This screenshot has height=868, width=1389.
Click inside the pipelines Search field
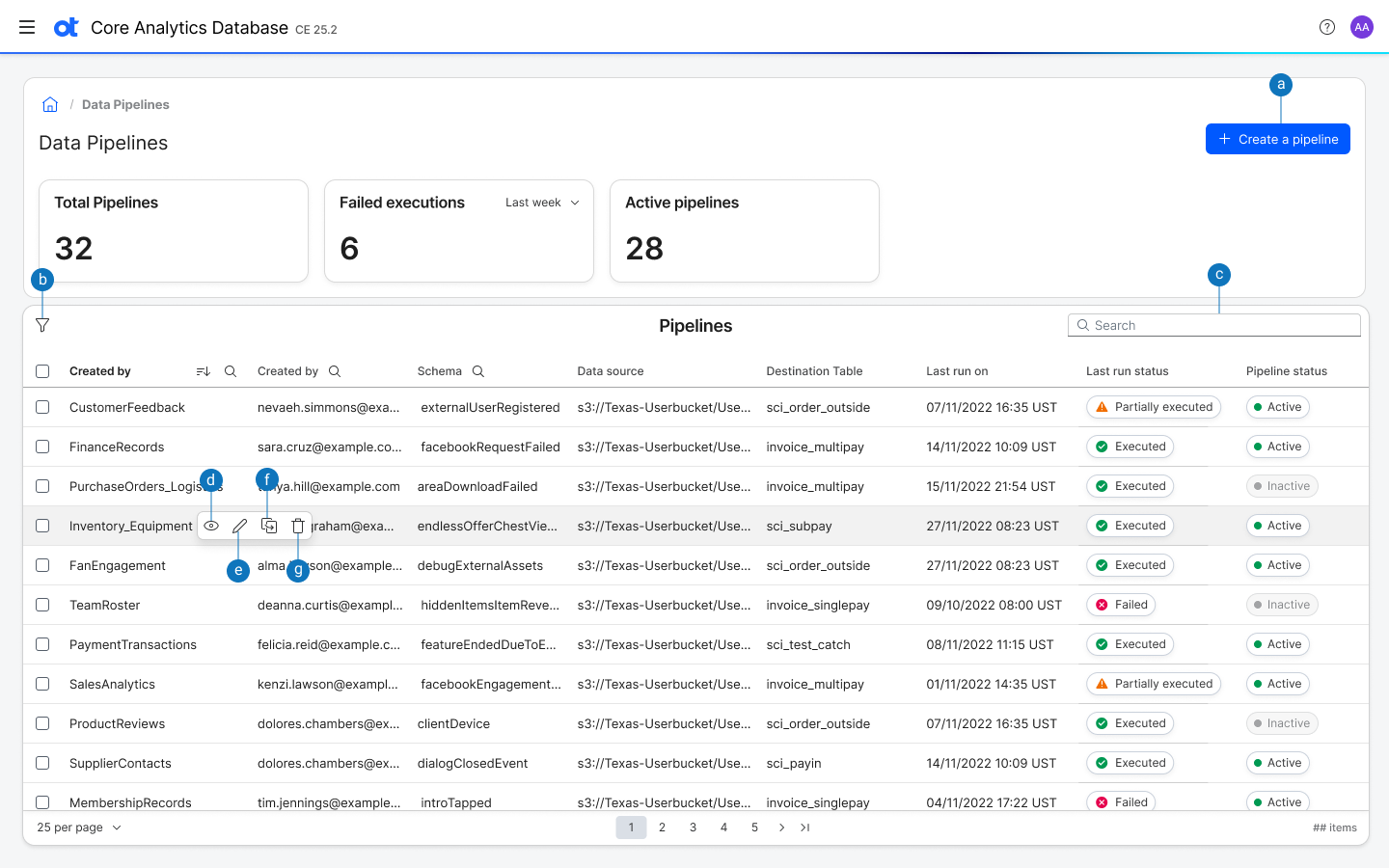[1213, 325]
